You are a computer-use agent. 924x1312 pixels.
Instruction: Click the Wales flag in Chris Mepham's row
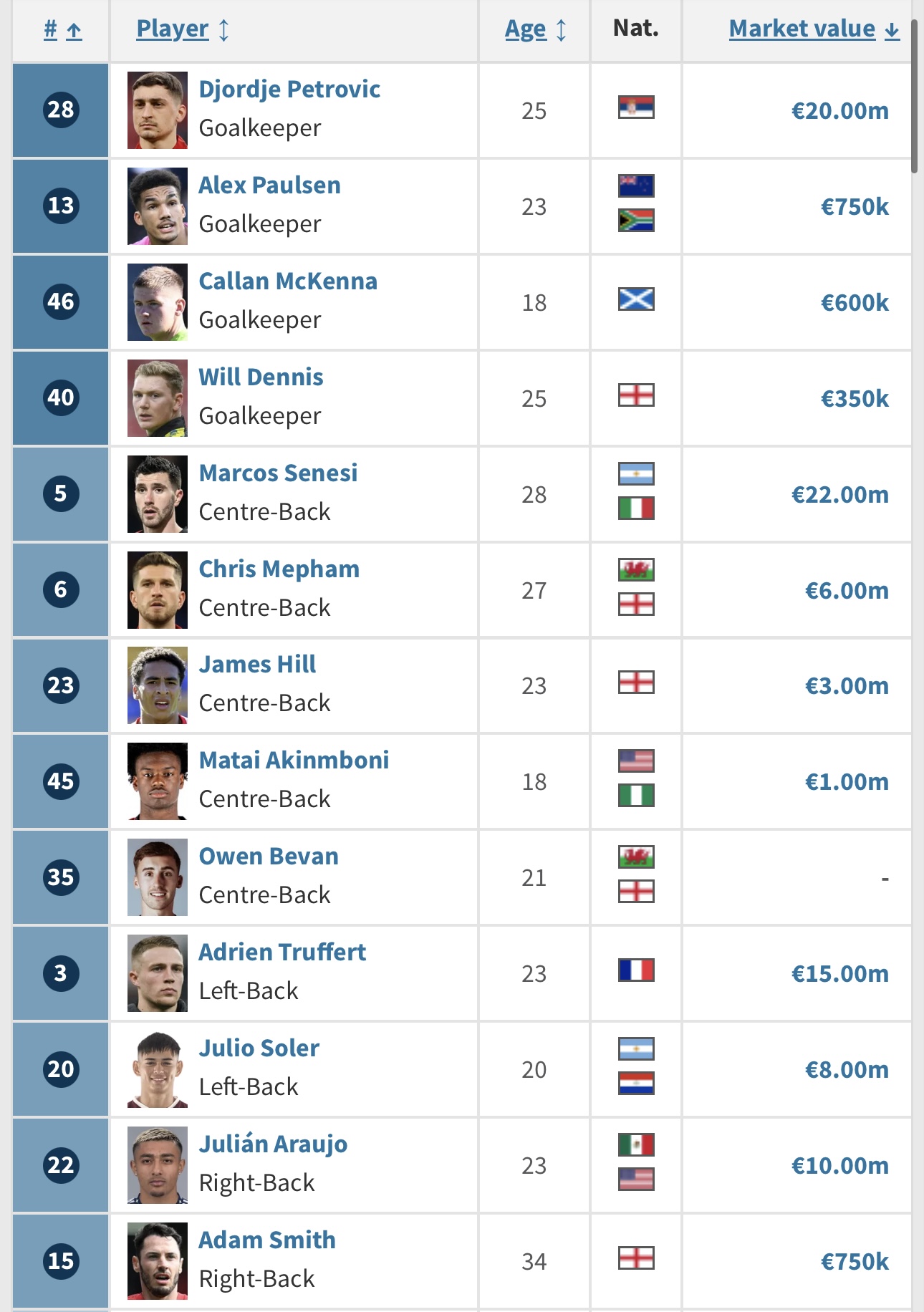coord(636,569)
